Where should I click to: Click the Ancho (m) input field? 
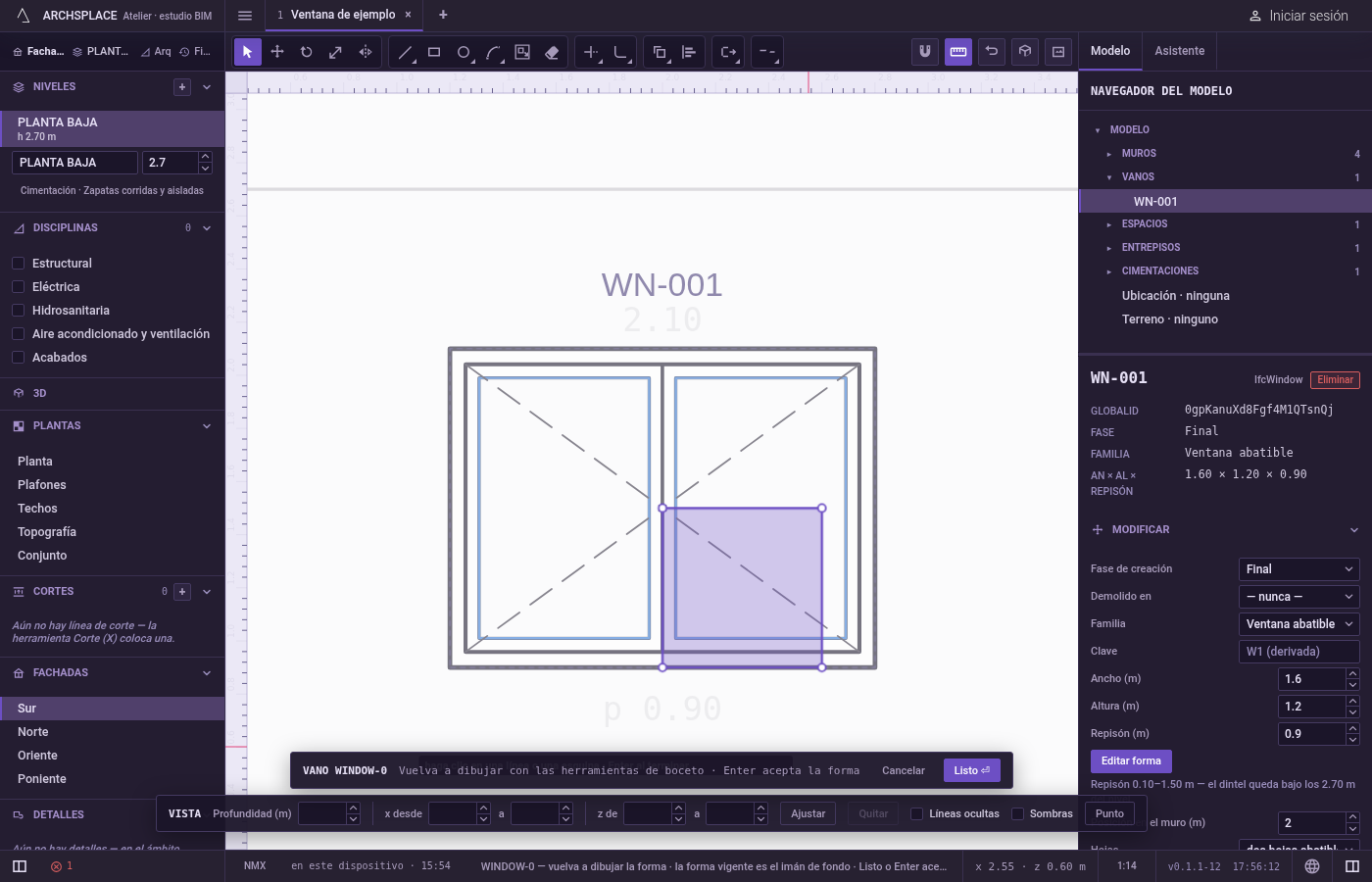coord(1311,679)
